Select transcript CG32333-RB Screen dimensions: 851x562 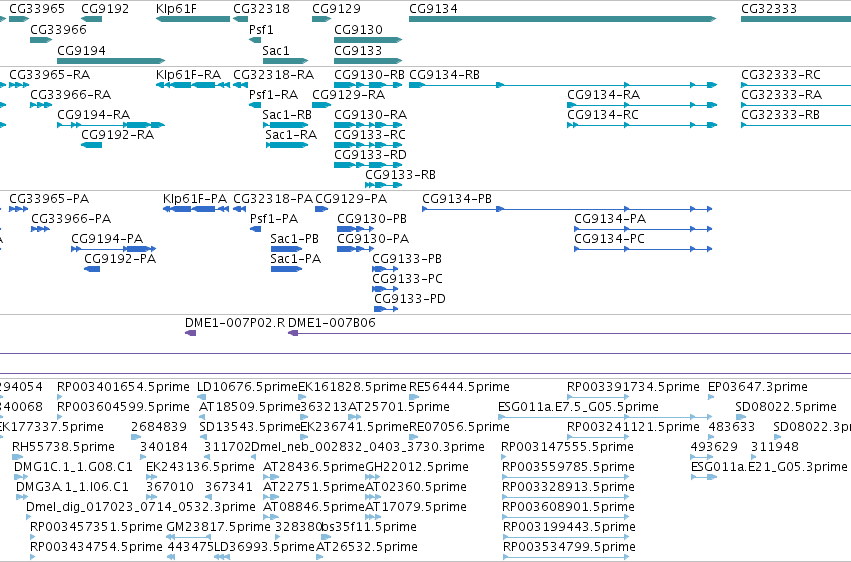796,125
